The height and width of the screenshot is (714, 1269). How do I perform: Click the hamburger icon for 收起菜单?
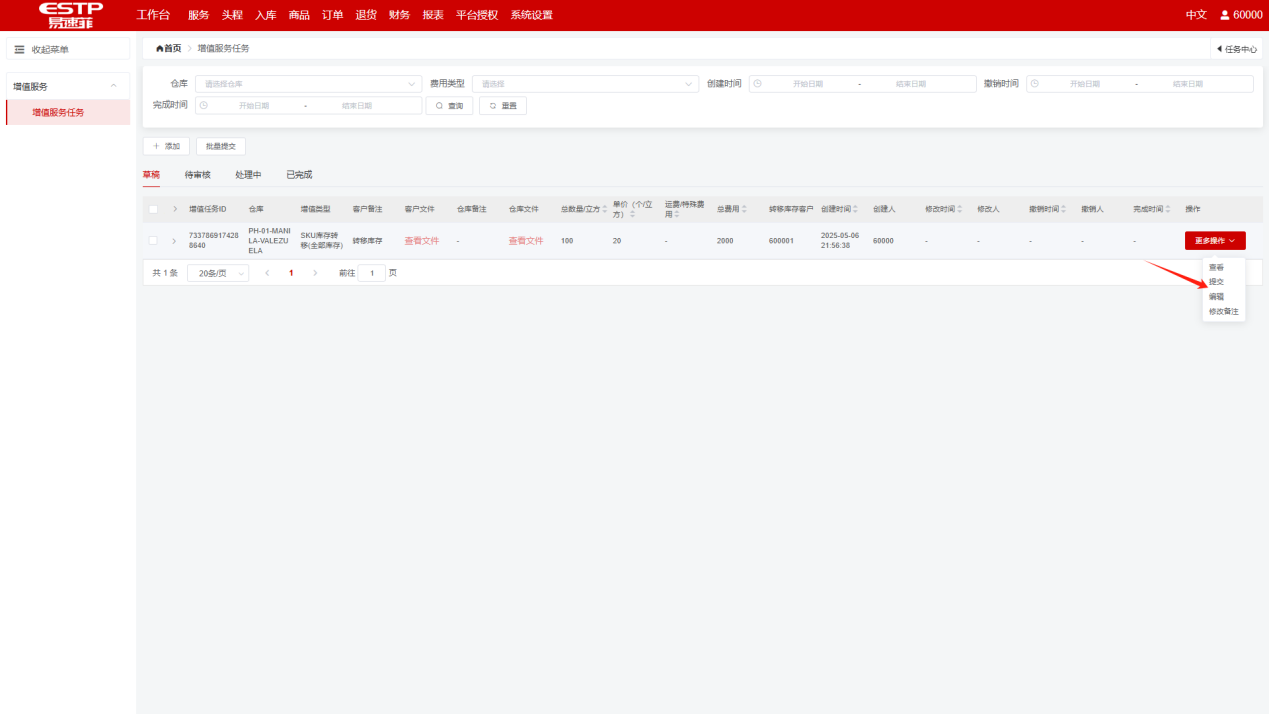coord(19,49)
